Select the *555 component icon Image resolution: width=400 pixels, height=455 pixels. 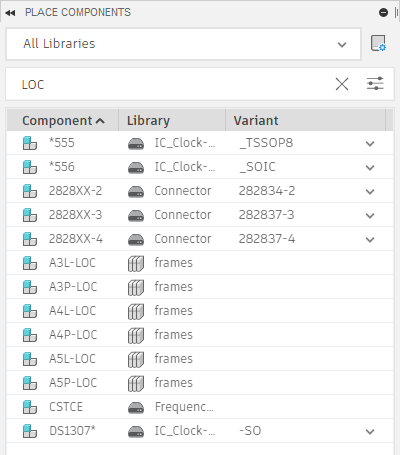click(30, 143)
